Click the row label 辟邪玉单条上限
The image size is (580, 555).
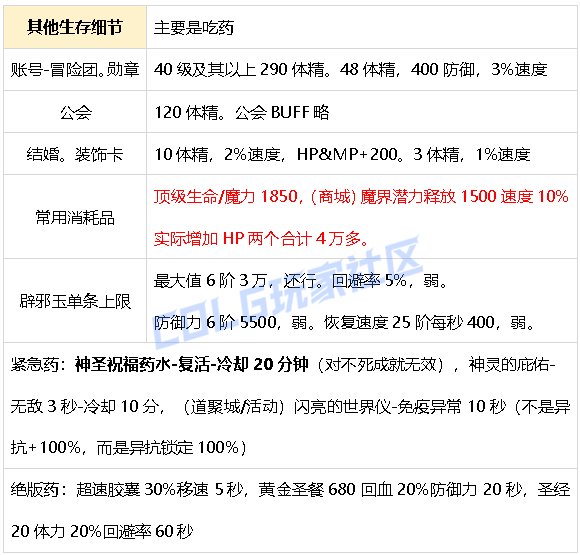(75, 301)
